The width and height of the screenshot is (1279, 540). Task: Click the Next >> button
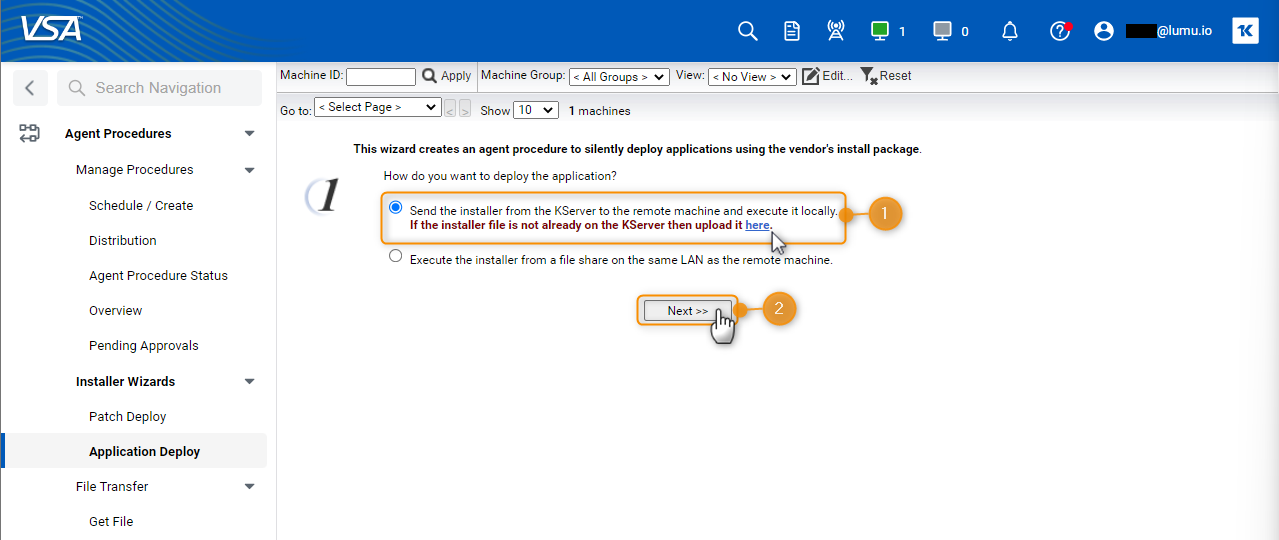[687, 311]
